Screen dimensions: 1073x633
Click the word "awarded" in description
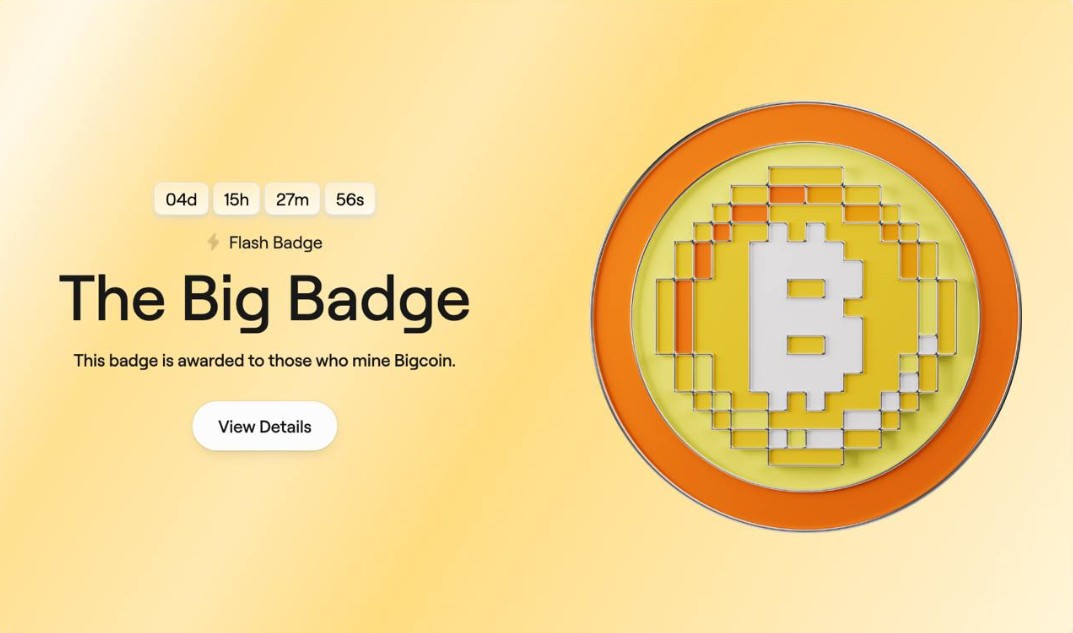point(211,361)
